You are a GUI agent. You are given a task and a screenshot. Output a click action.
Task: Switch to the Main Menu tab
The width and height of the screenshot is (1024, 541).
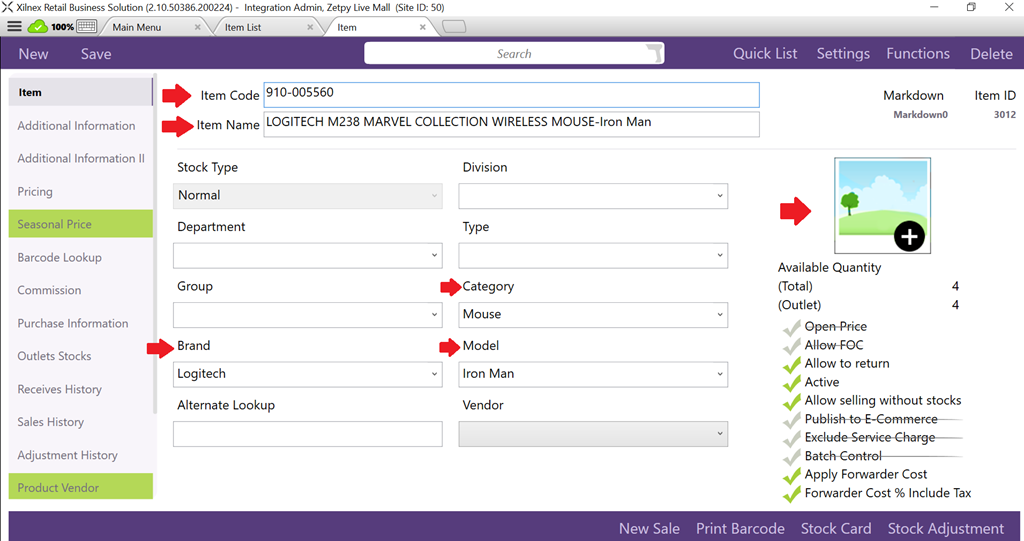click(x=136, y=27)
